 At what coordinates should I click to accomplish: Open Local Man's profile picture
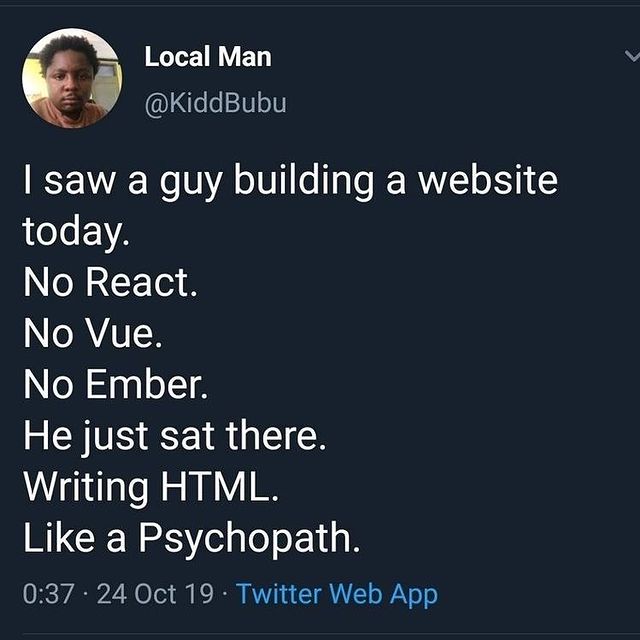(72, 78)
